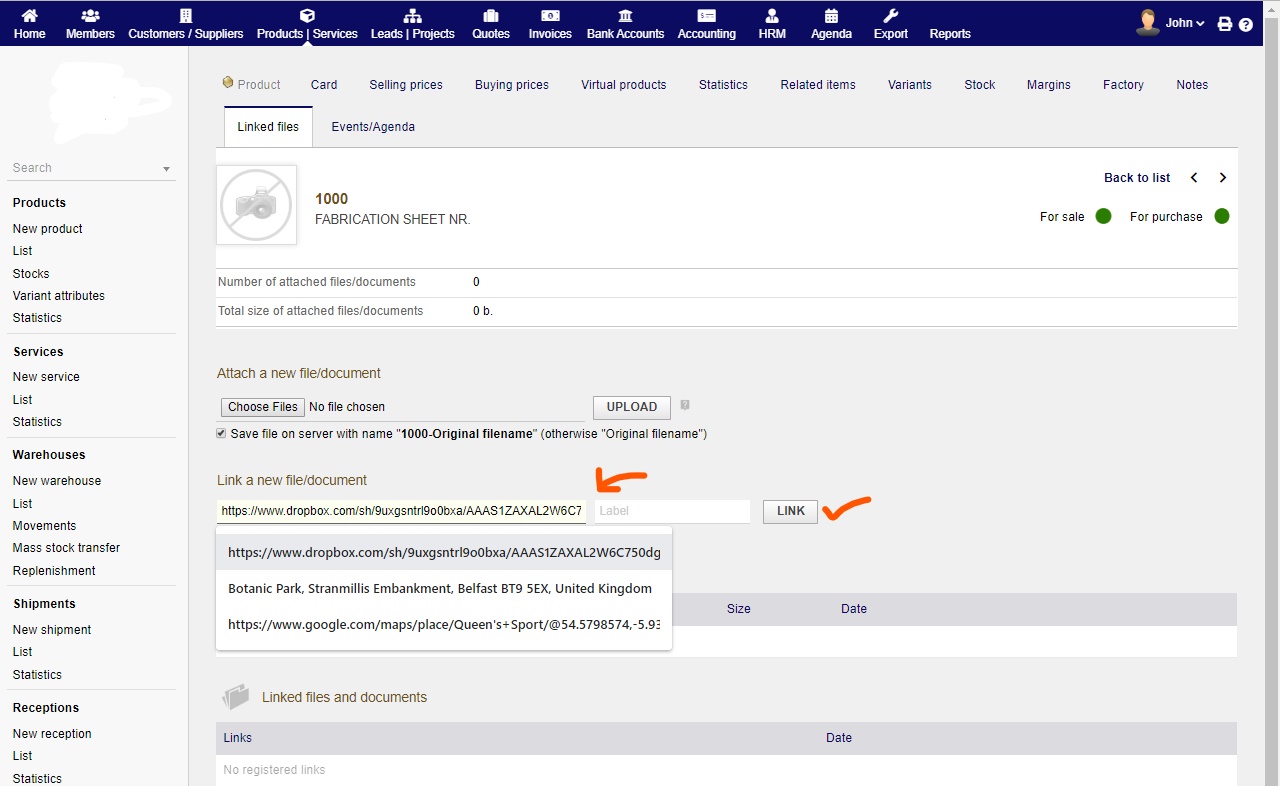Toggle the For sale green status indicator
The width and height of the screenshot is (1280, 786).
pyautogui.click(x=1103, y=216)
